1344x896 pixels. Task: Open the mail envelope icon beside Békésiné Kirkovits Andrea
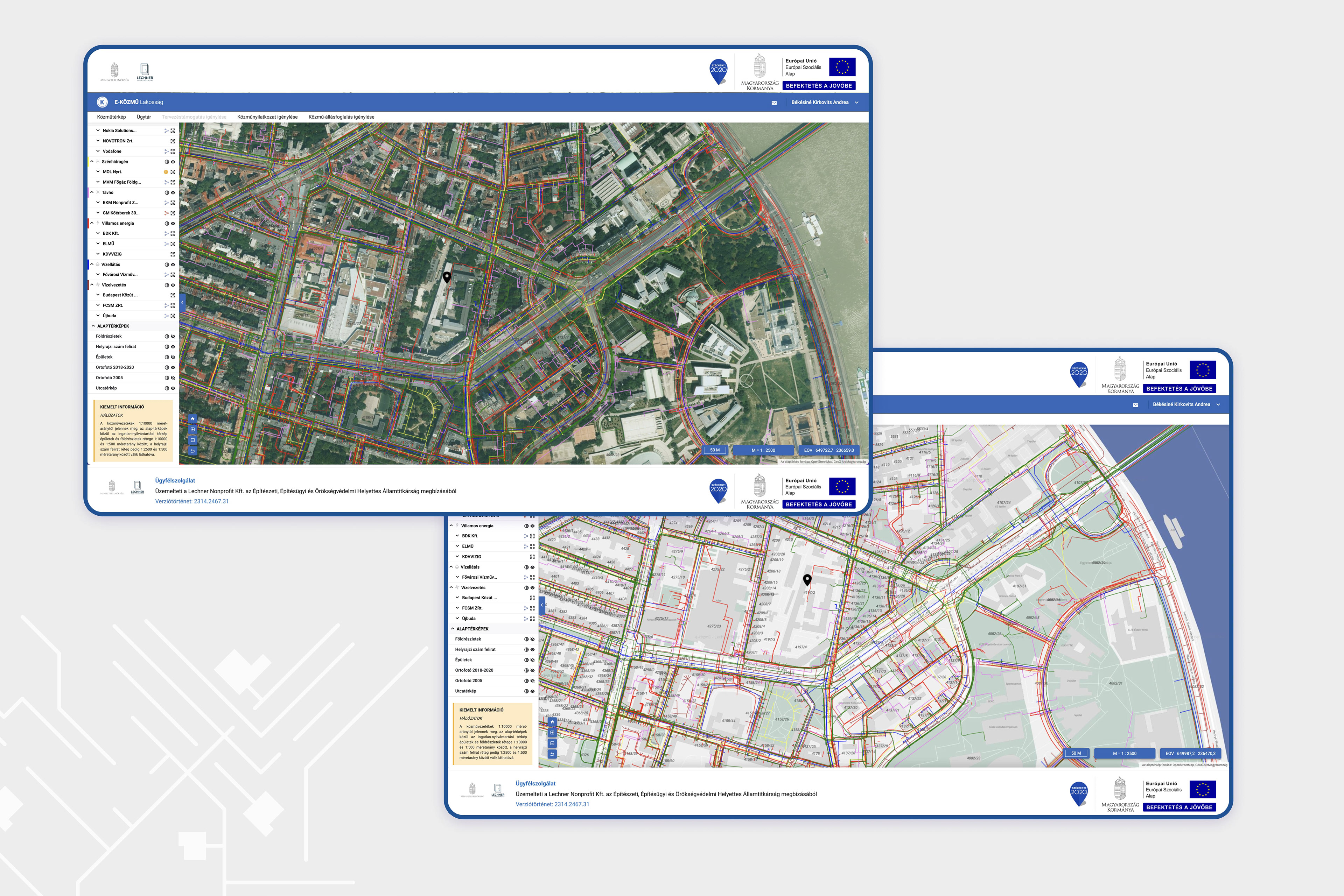(774, 103)
